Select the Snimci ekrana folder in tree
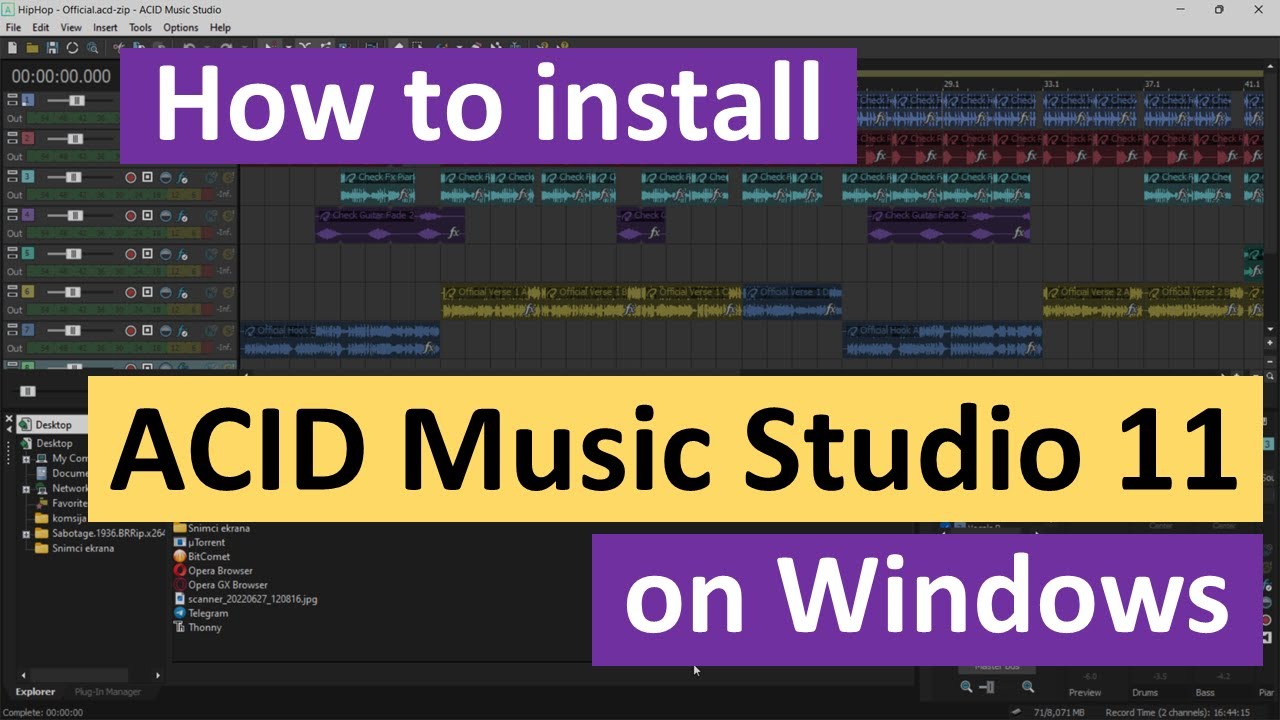 74,549
